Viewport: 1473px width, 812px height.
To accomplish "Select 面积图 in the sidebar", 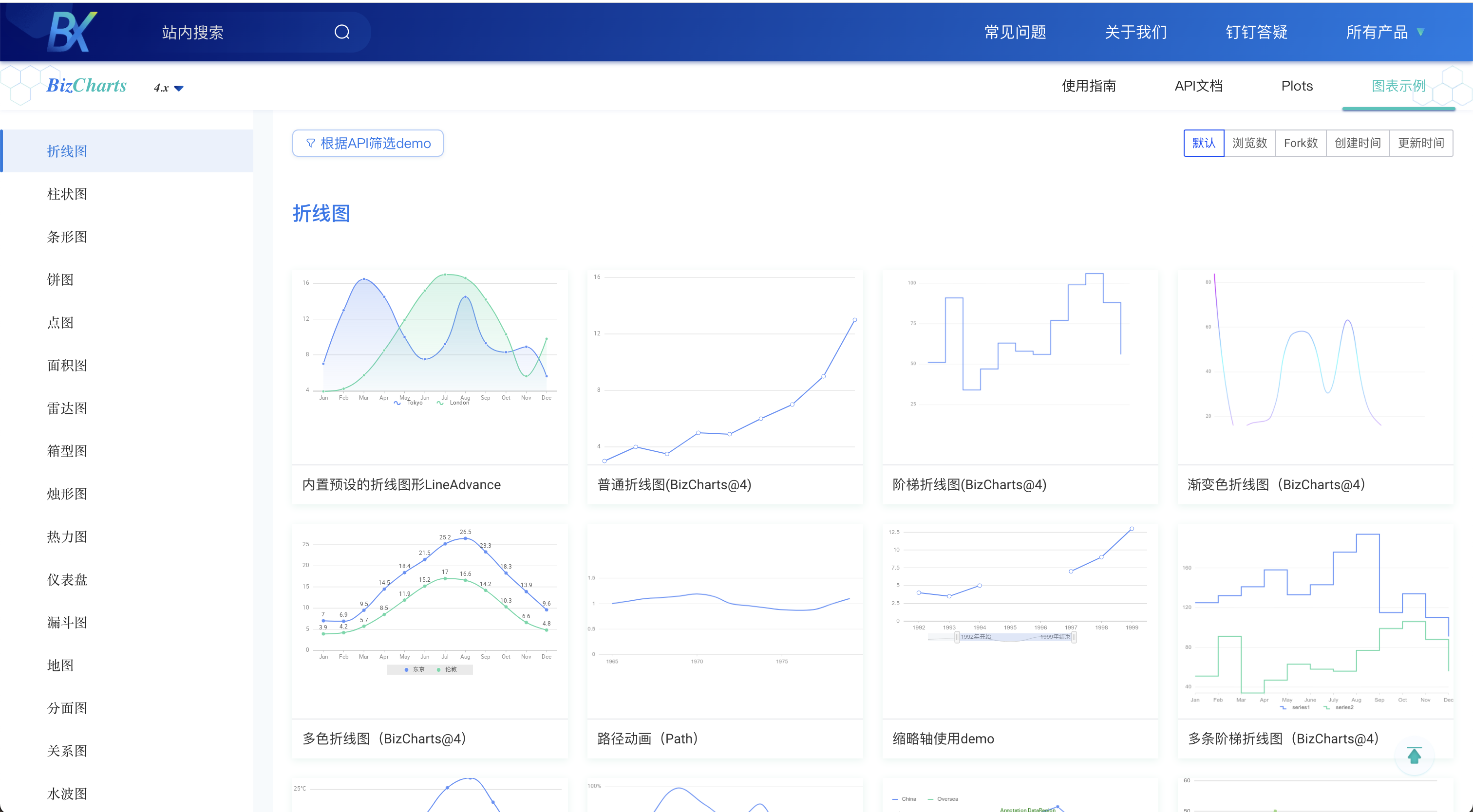I will (x=126, y=365).
